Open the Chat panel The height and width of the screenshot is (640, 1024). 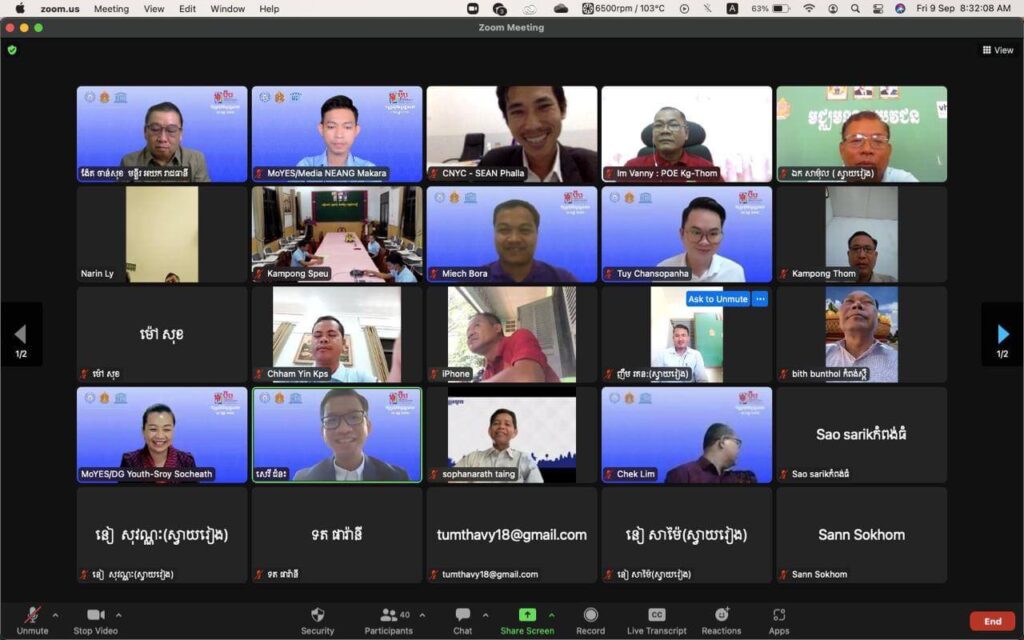(x=462, y=615)
